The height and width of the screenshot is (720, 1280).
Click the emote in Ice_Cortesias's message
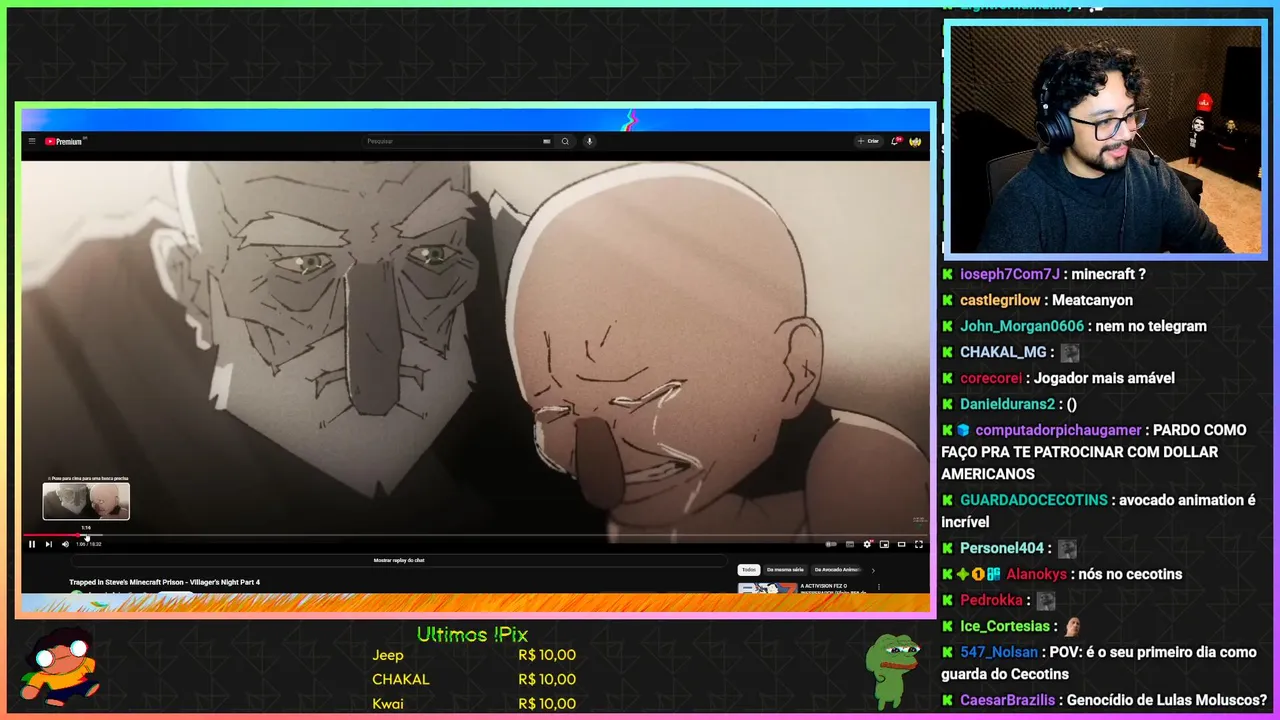(x=1072, y=626)
